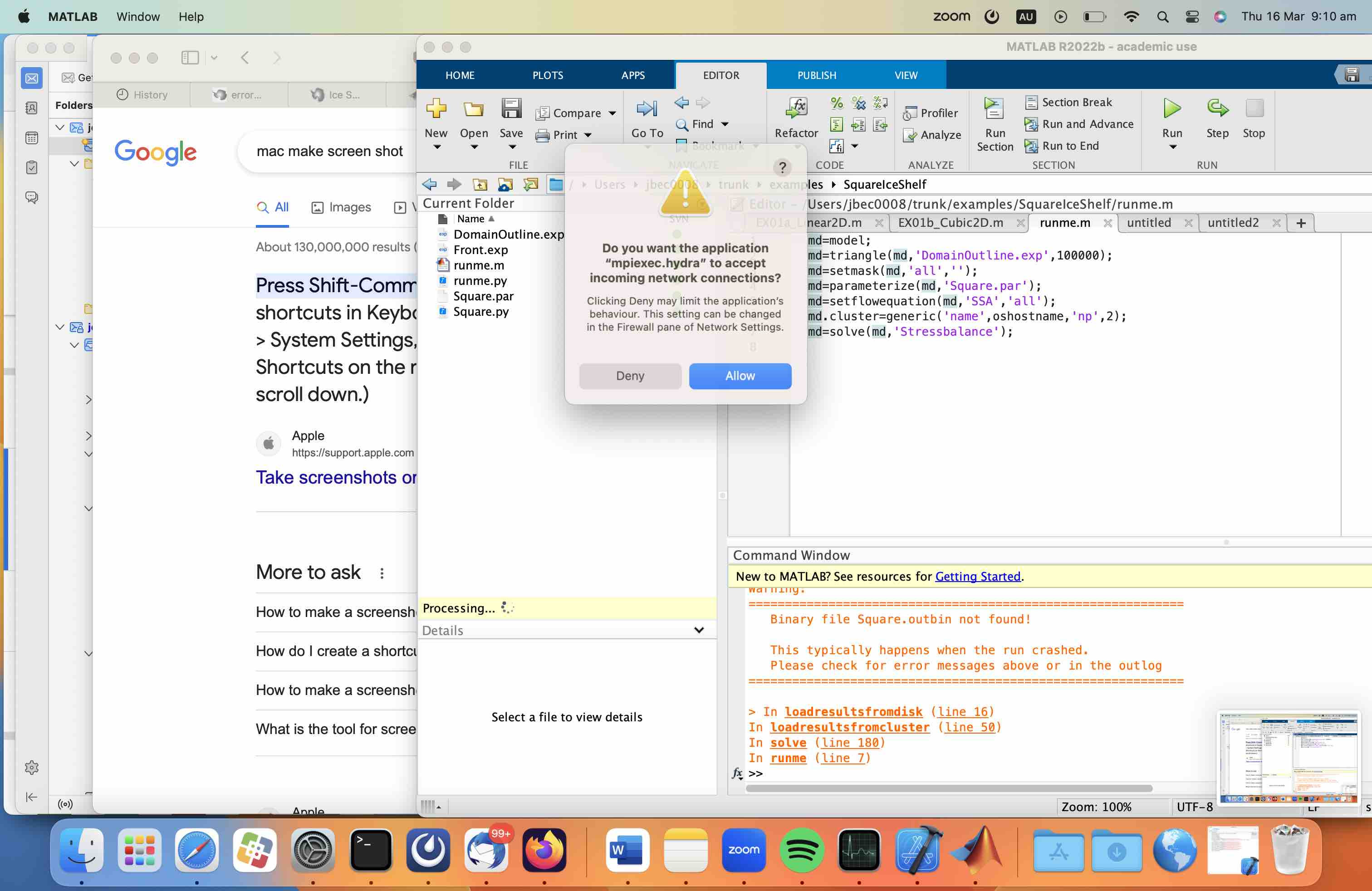Switch to the PUBLISH ribbon tab
1372x891 pixels.
[816, 75]
